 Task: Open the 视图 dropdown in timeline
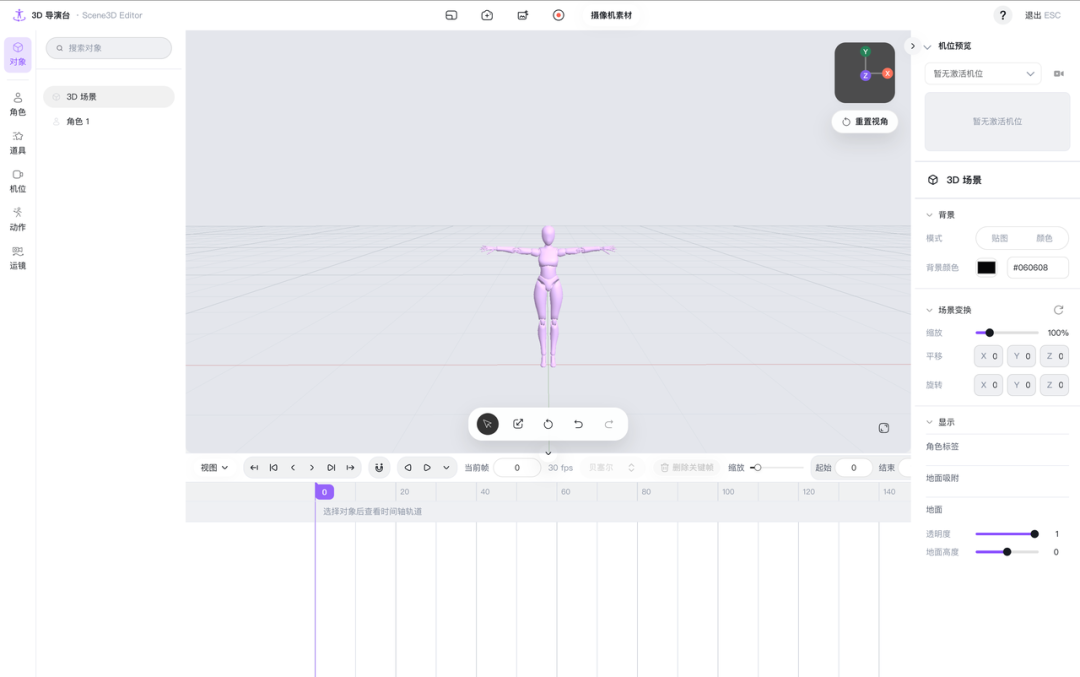[214, 468]
